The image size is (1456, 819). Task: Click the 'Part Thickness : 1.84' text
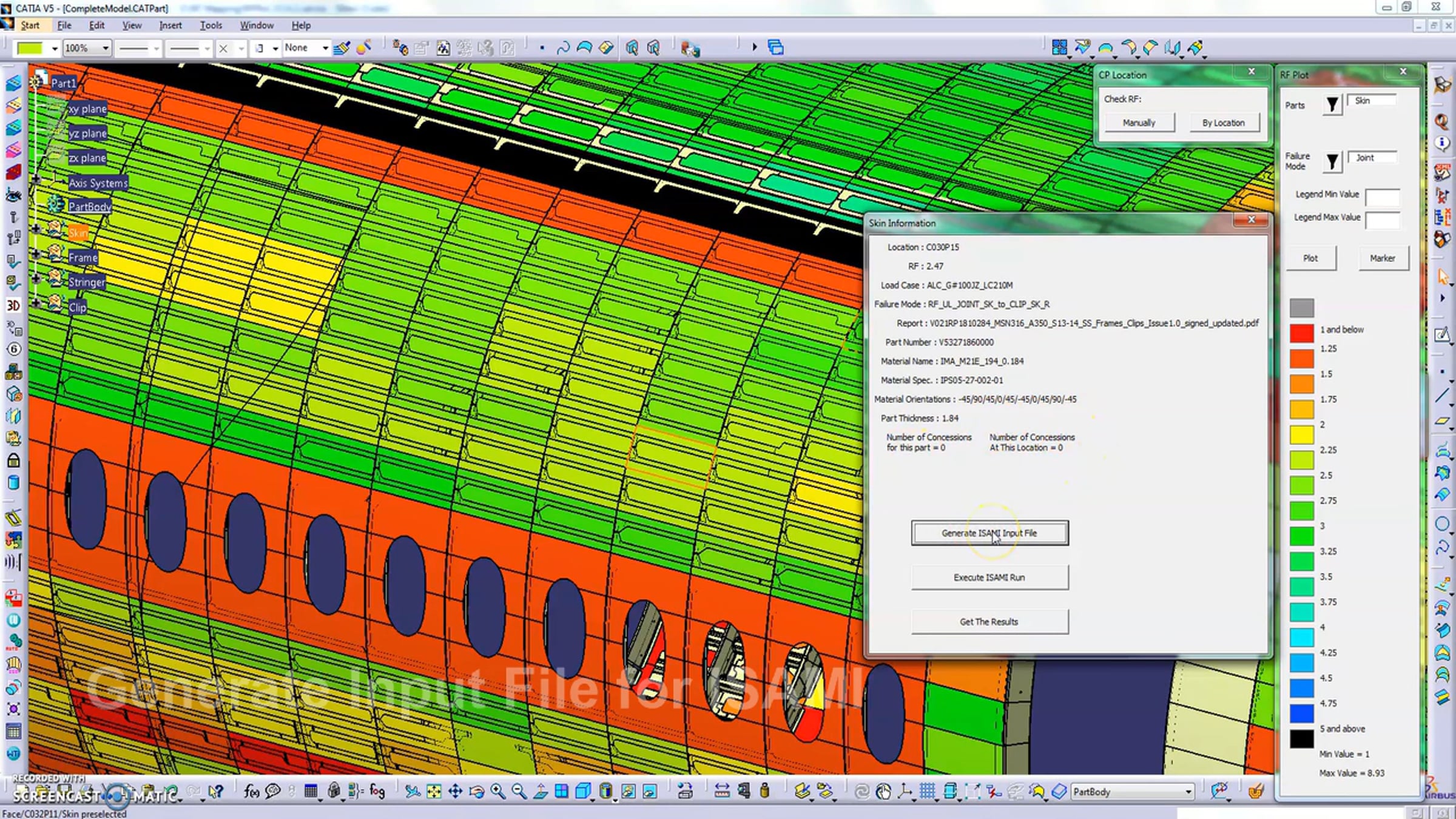pos(920,419)
